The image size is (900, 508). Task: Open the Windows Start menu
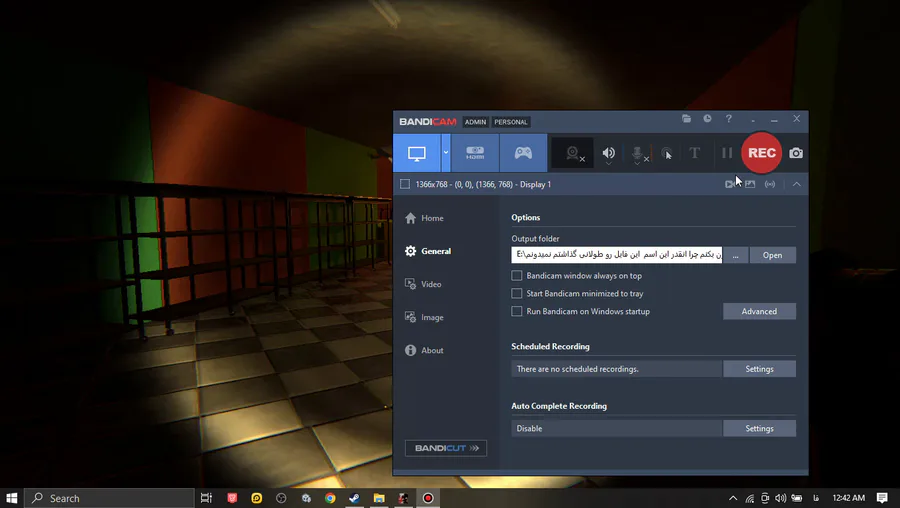tap(11, 498)
